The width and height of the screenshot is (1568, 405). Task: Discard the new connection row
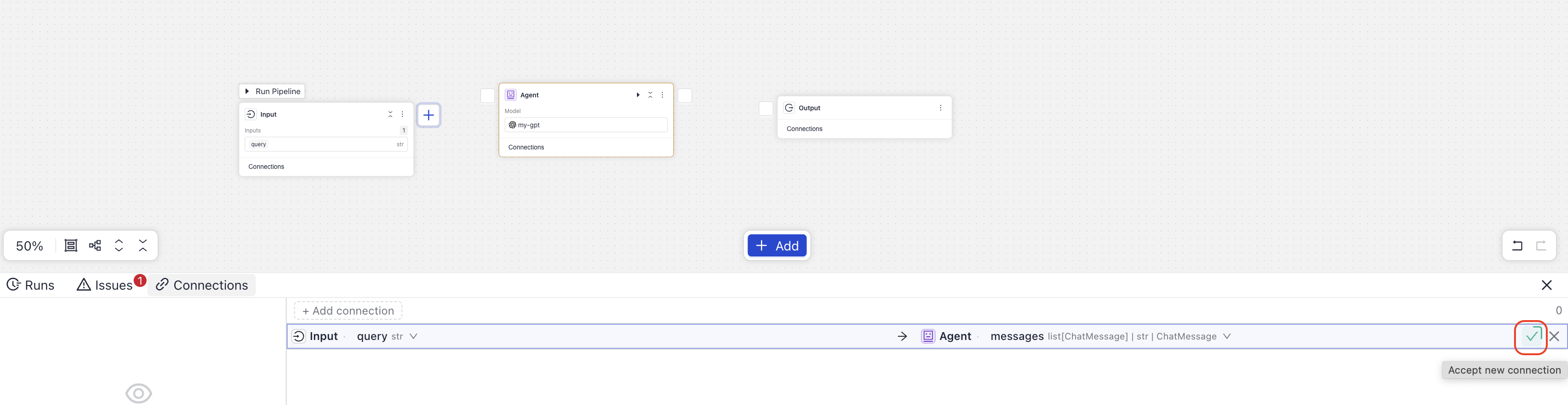click(x=1554, y=336)
